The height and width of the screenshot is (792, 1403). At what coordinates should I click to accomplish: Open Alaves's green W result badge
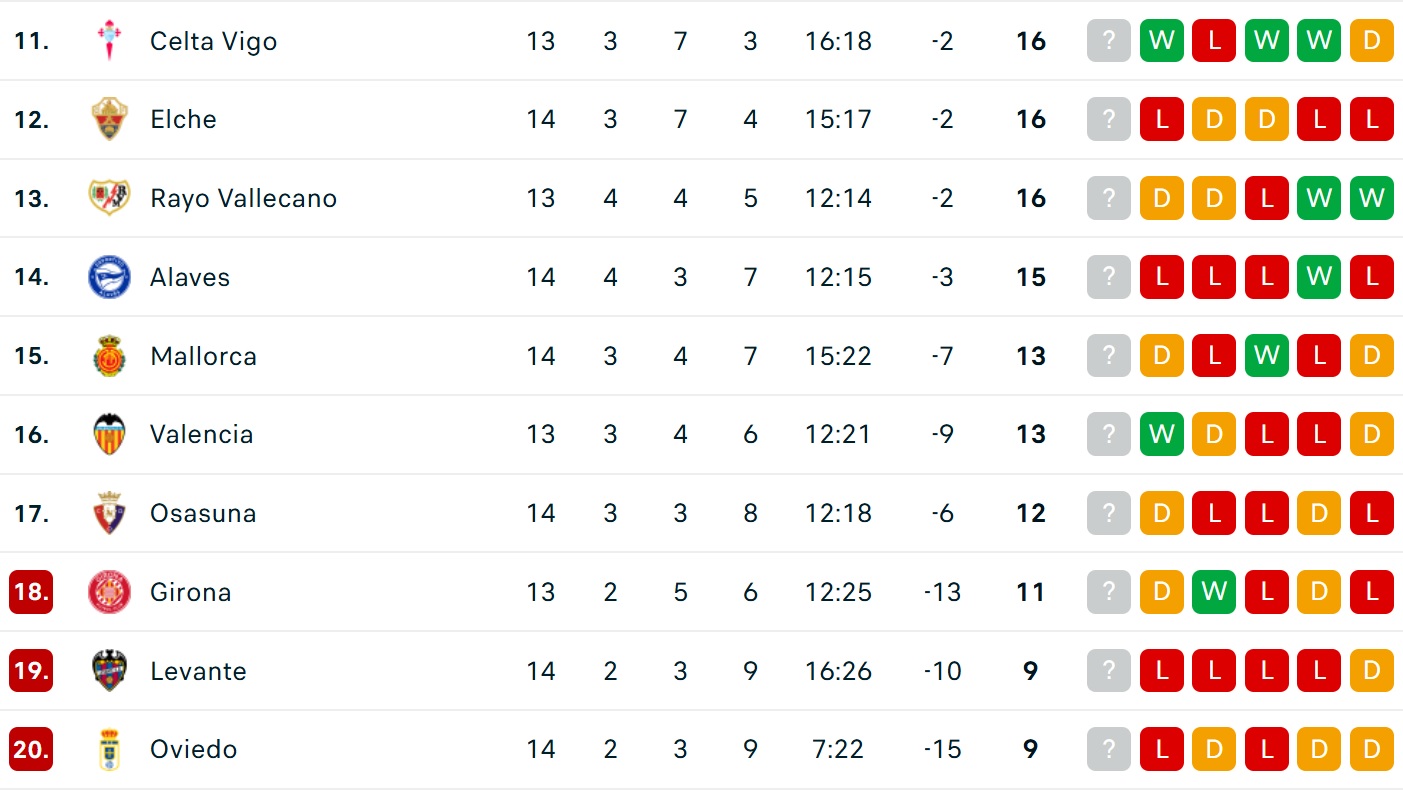click(x=1319, y=277)
